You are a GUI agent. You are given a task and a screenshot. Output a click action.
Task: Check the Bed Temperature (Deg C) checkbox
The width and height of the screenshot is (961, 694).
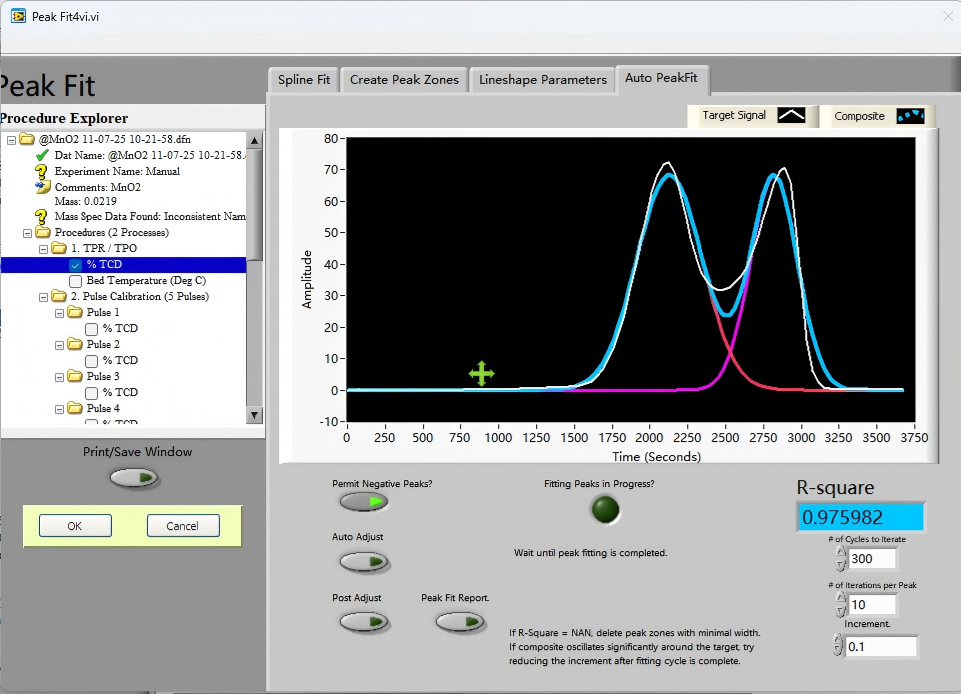pos(75,281)
